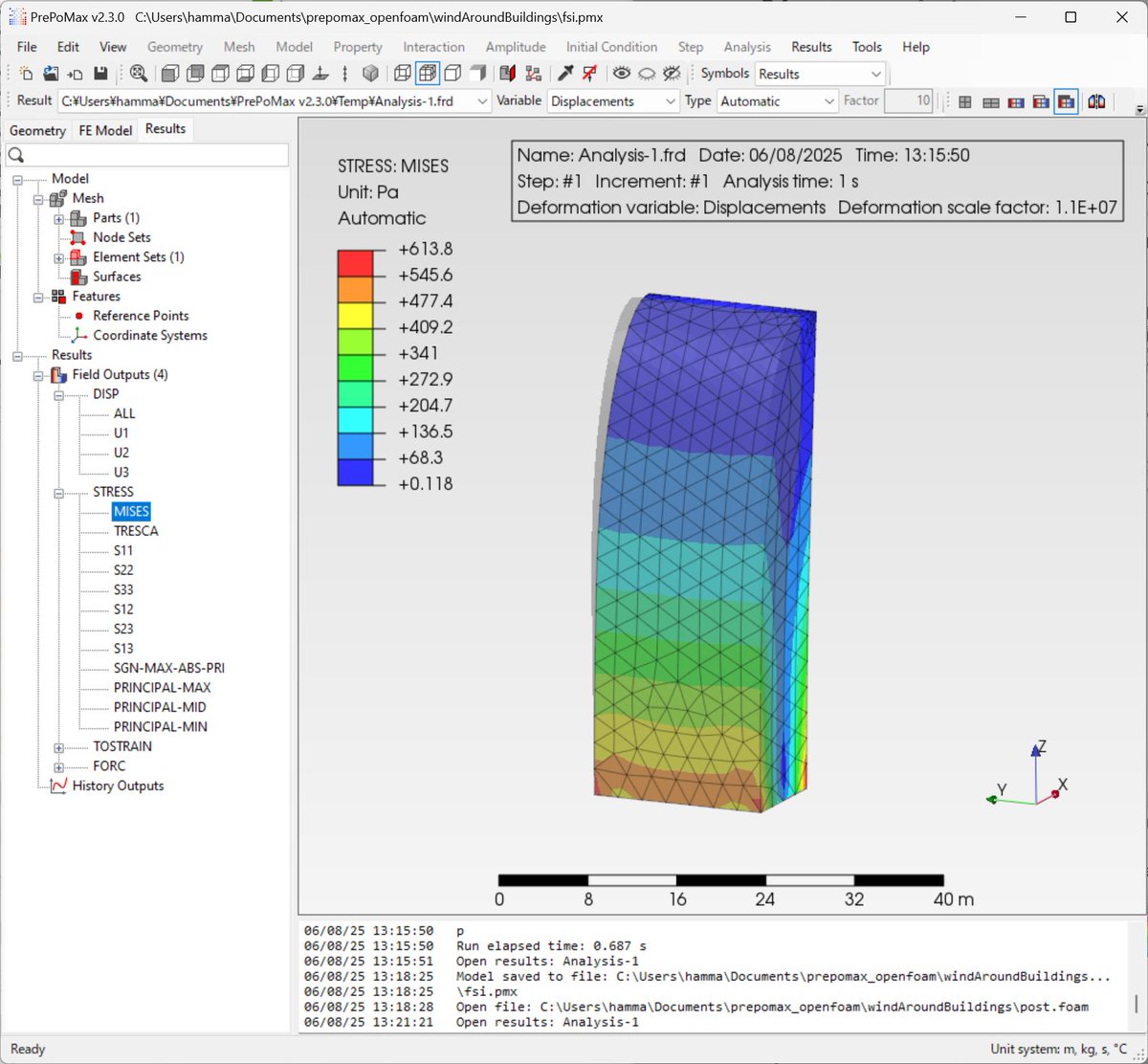This screenshot has width=1148, height=1064.
Task: Select the History Outputs item
Action: (x=118, y=786)
